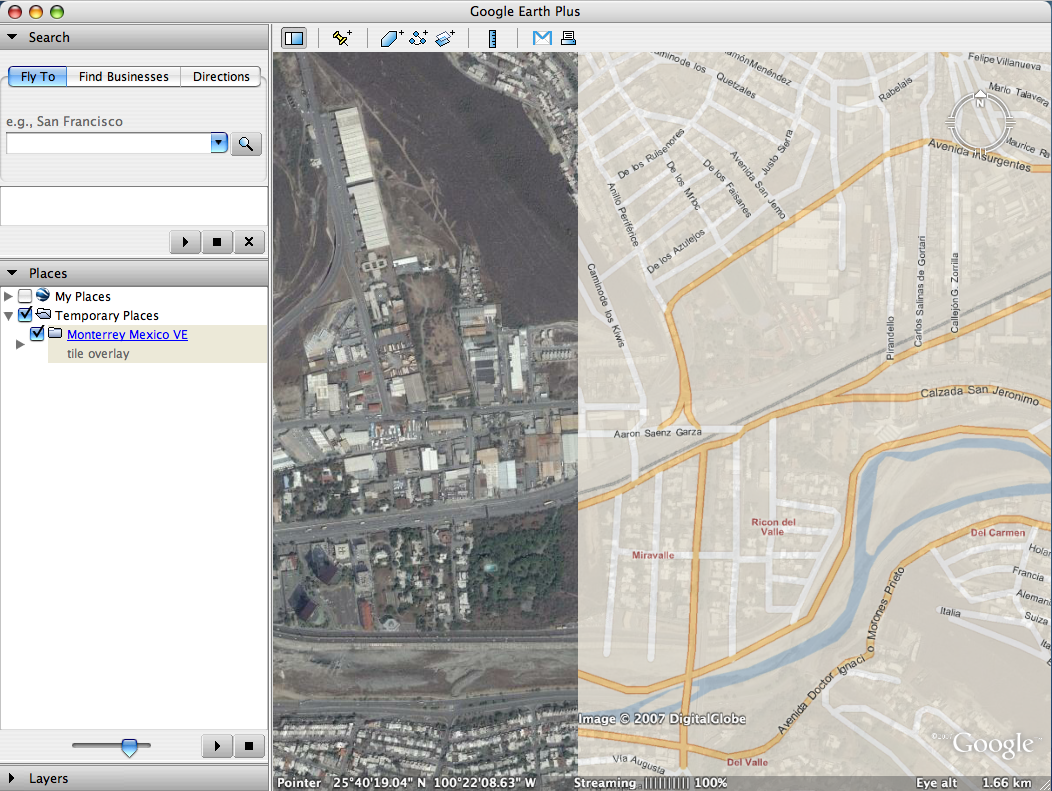This screenshot has height=791, width=1052.
Task: Click the Ricon del Valle map label
Action: click(773, 527)
